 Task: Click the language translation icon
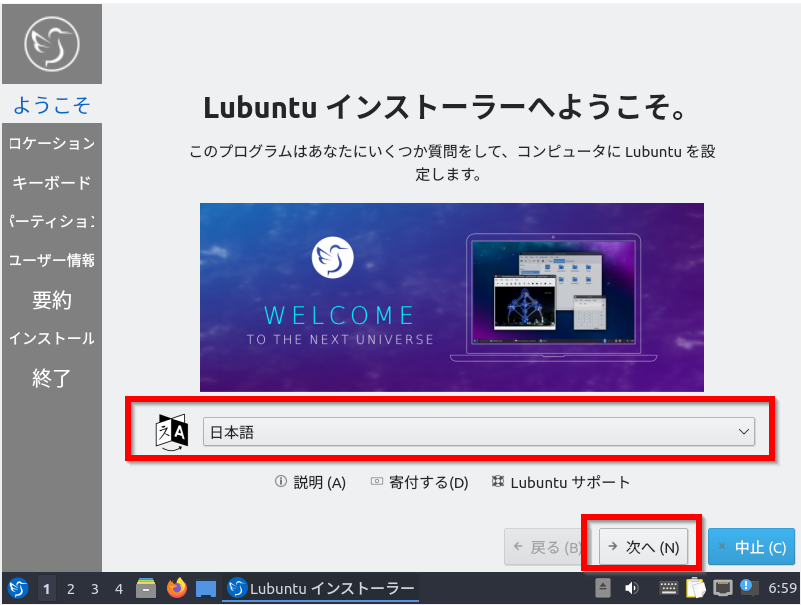[x=172, y=432]
